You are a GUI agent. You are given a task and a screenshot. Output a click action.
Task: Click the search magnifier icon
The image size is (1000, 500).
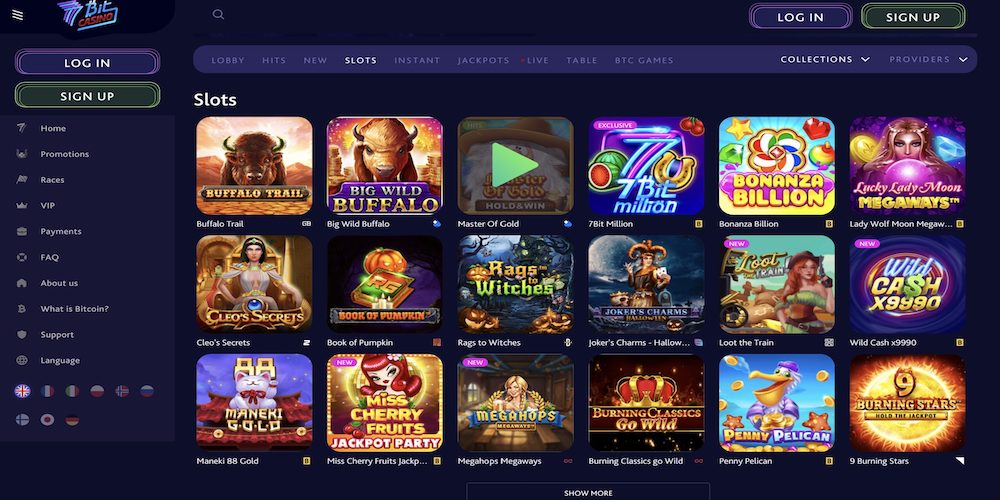pos(218,14)
